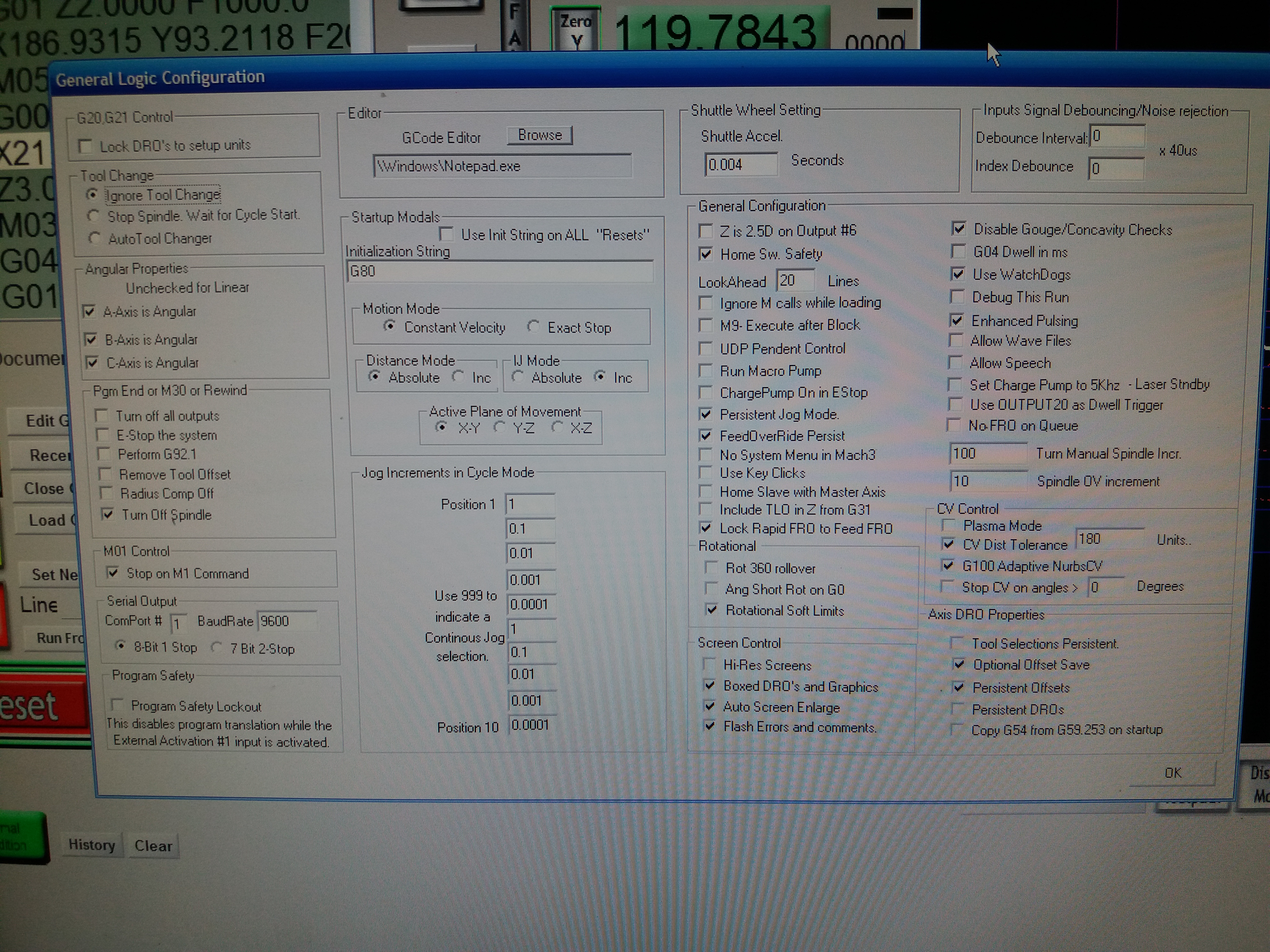This screenshot has width=1270, height=952.
Task: Choose AutoTool Changer option
Action: (x=95, y=238)
